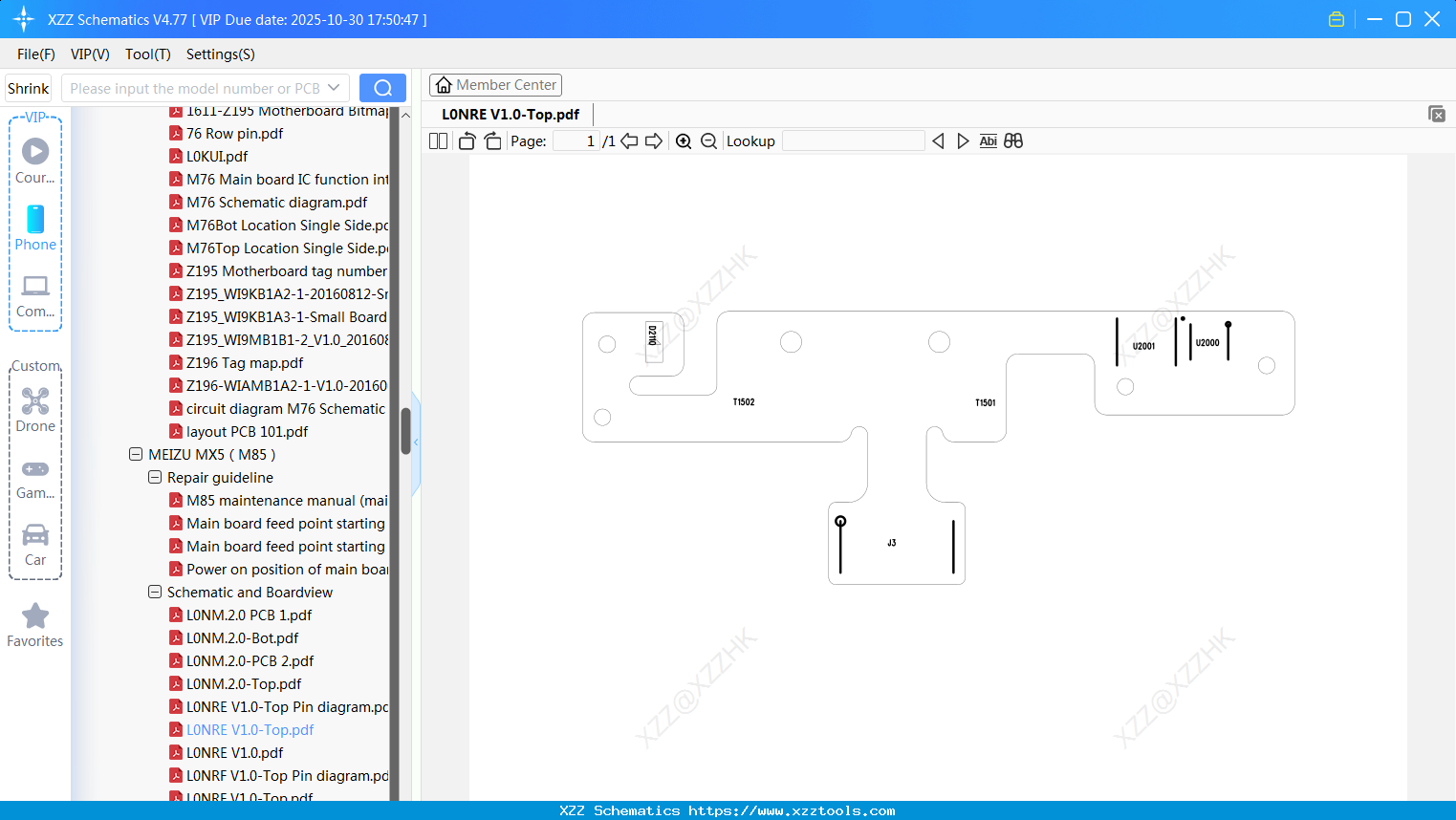Click the yellow VIP store icon
The width and height of the screenshot is (1456, 820).
point(1336,19)
